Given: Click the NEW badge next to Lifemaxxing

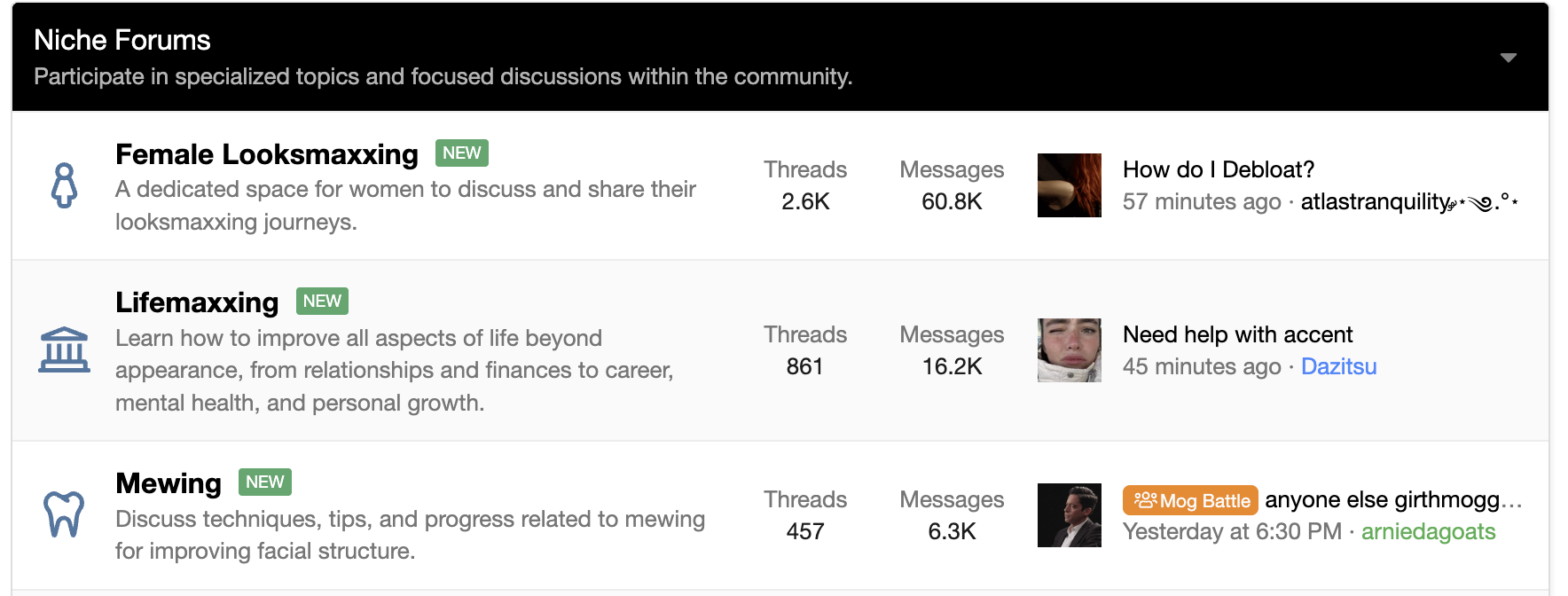Looking at the screenshot, I should 322,302.
